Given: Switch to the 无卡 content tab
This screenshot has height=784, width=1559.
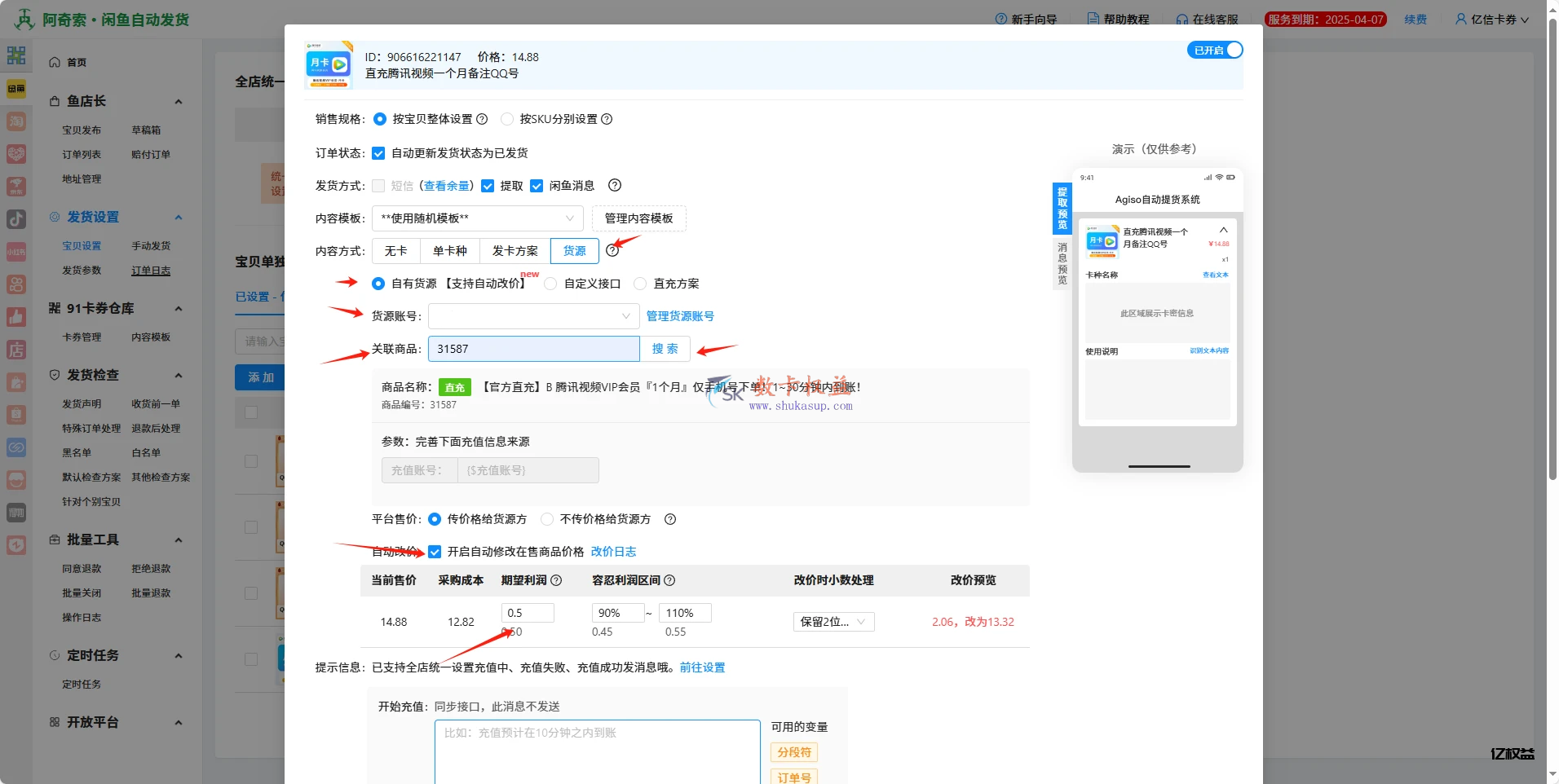Looking at the screenshot, I should pos(395,251).
